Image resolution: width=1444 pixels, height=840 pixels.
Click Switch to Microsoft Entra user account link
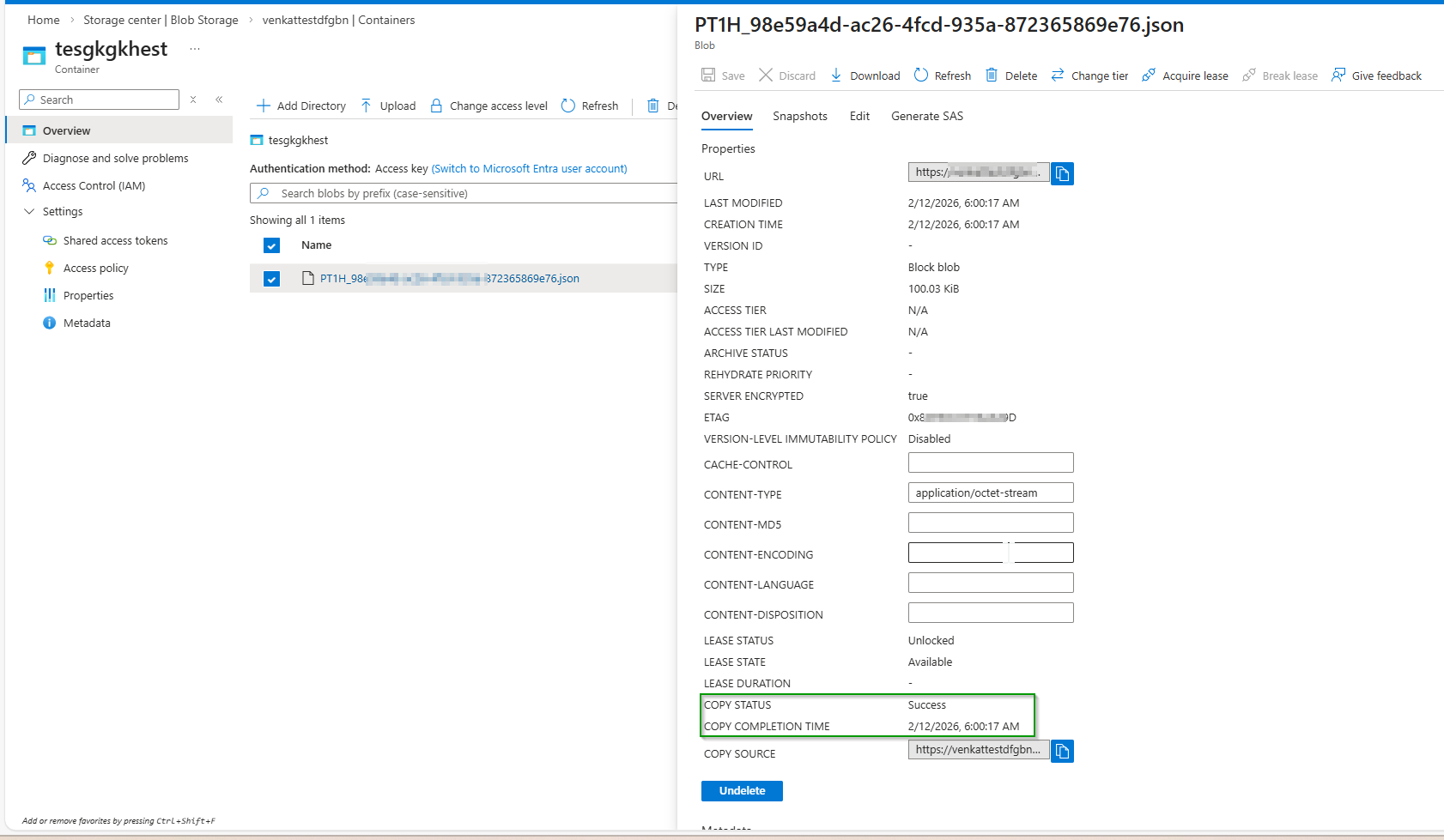point(529,169)
